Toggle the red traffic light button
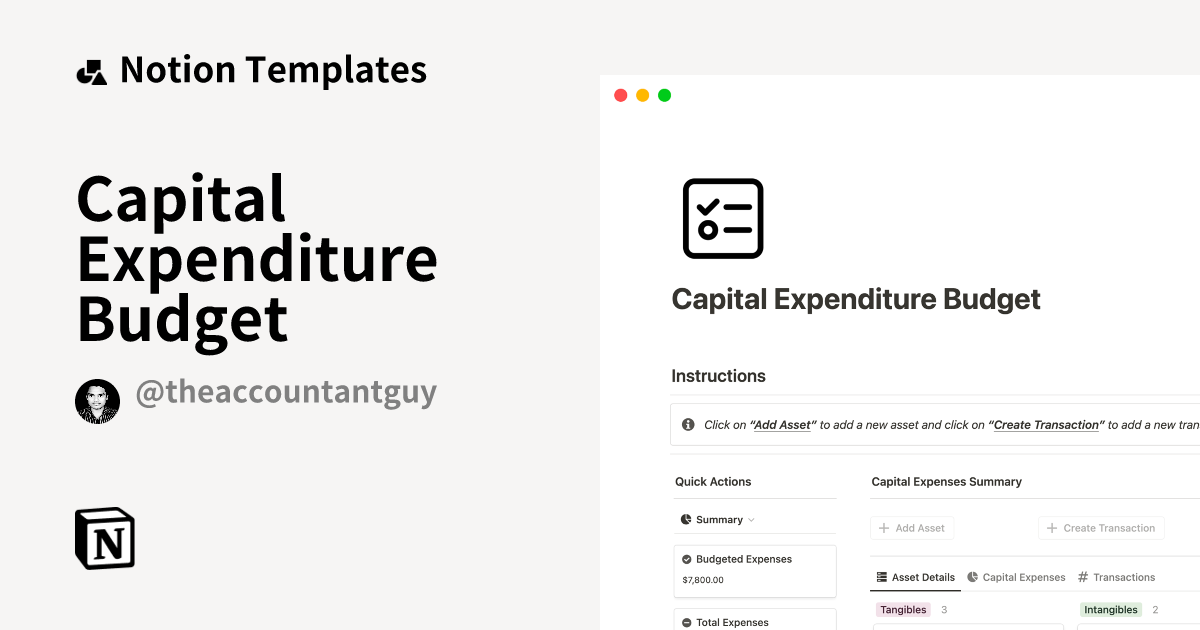 click(x=620, y=94)
